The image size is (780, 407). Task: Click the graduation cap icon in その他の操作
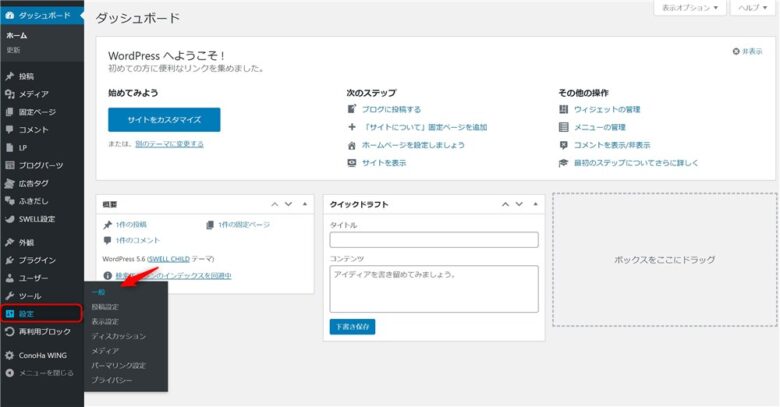[x=563, y=163]
